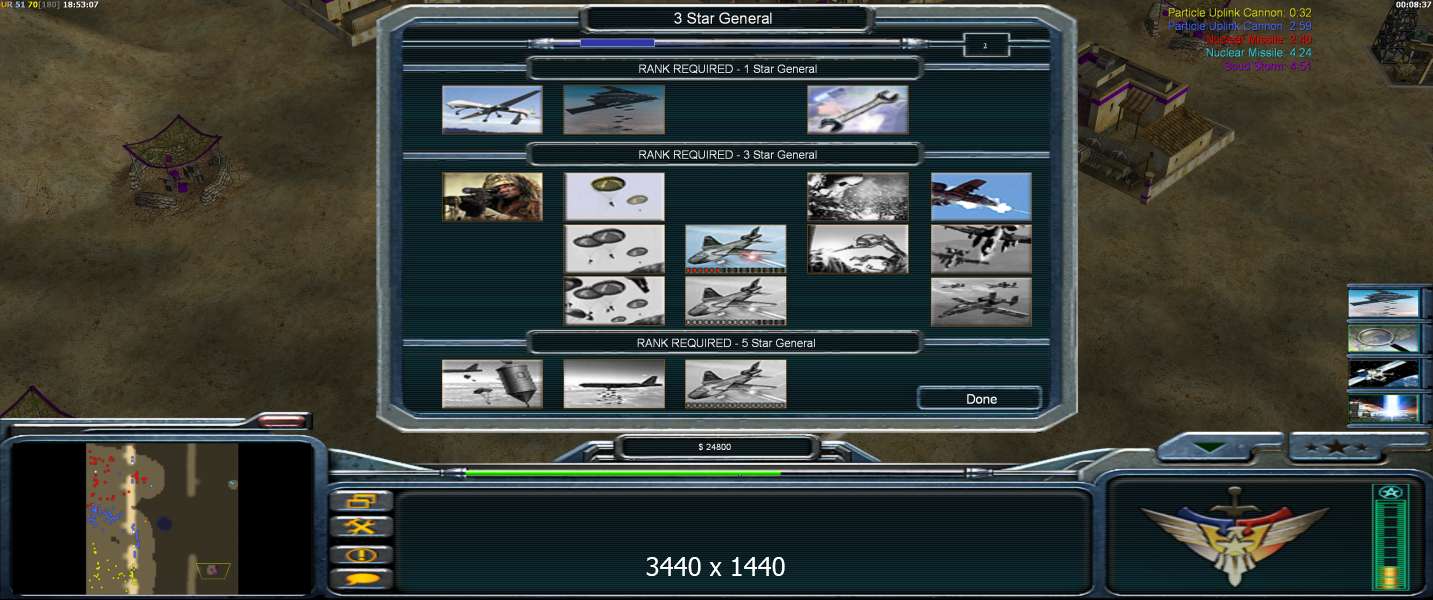
Task: Choose Paradrop level 1 with two parachutes
Action: click(x=614, y=197)
